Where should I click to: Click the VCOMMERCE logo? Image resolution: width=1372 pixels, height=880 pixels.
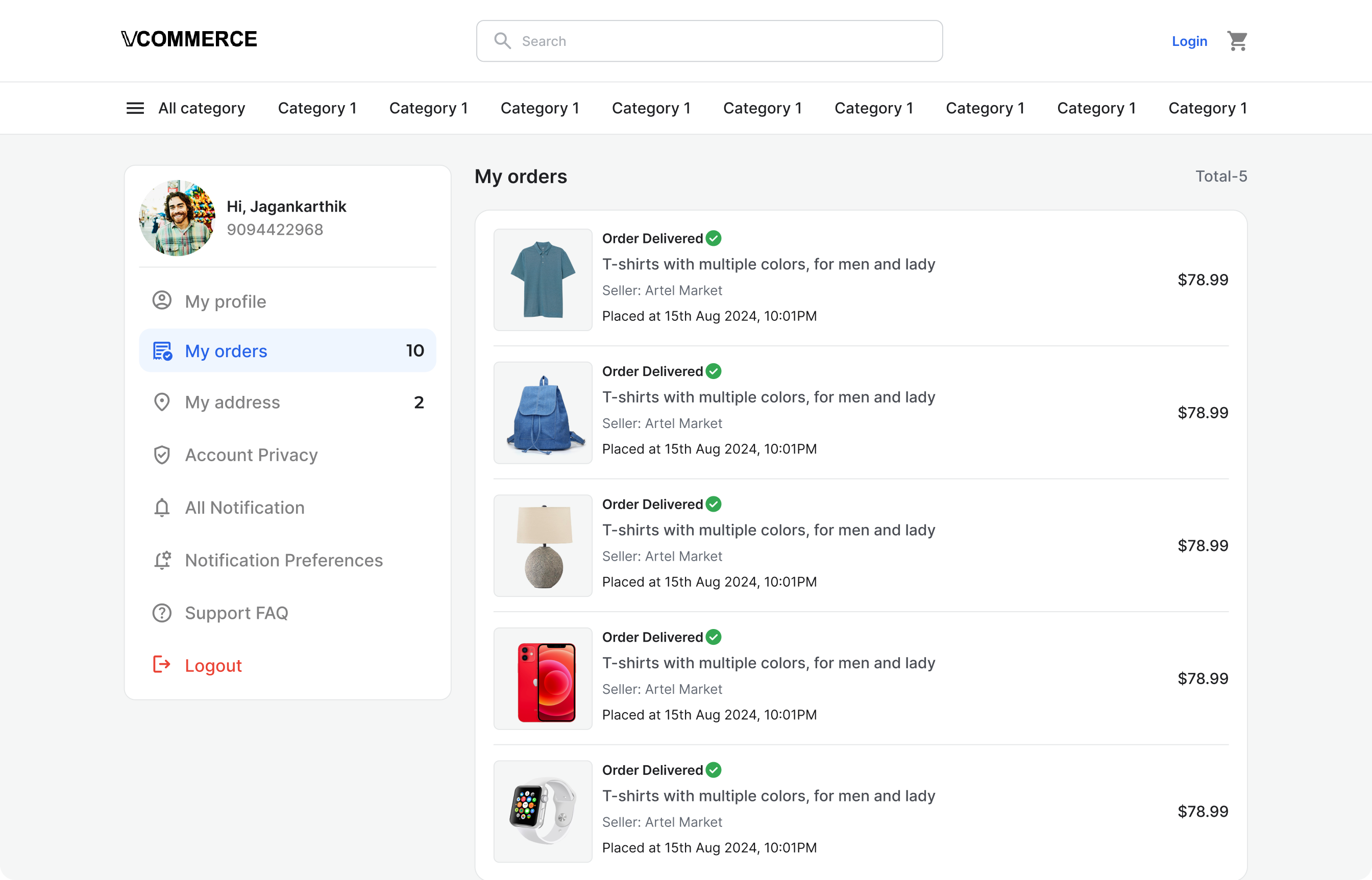[189, 39]
